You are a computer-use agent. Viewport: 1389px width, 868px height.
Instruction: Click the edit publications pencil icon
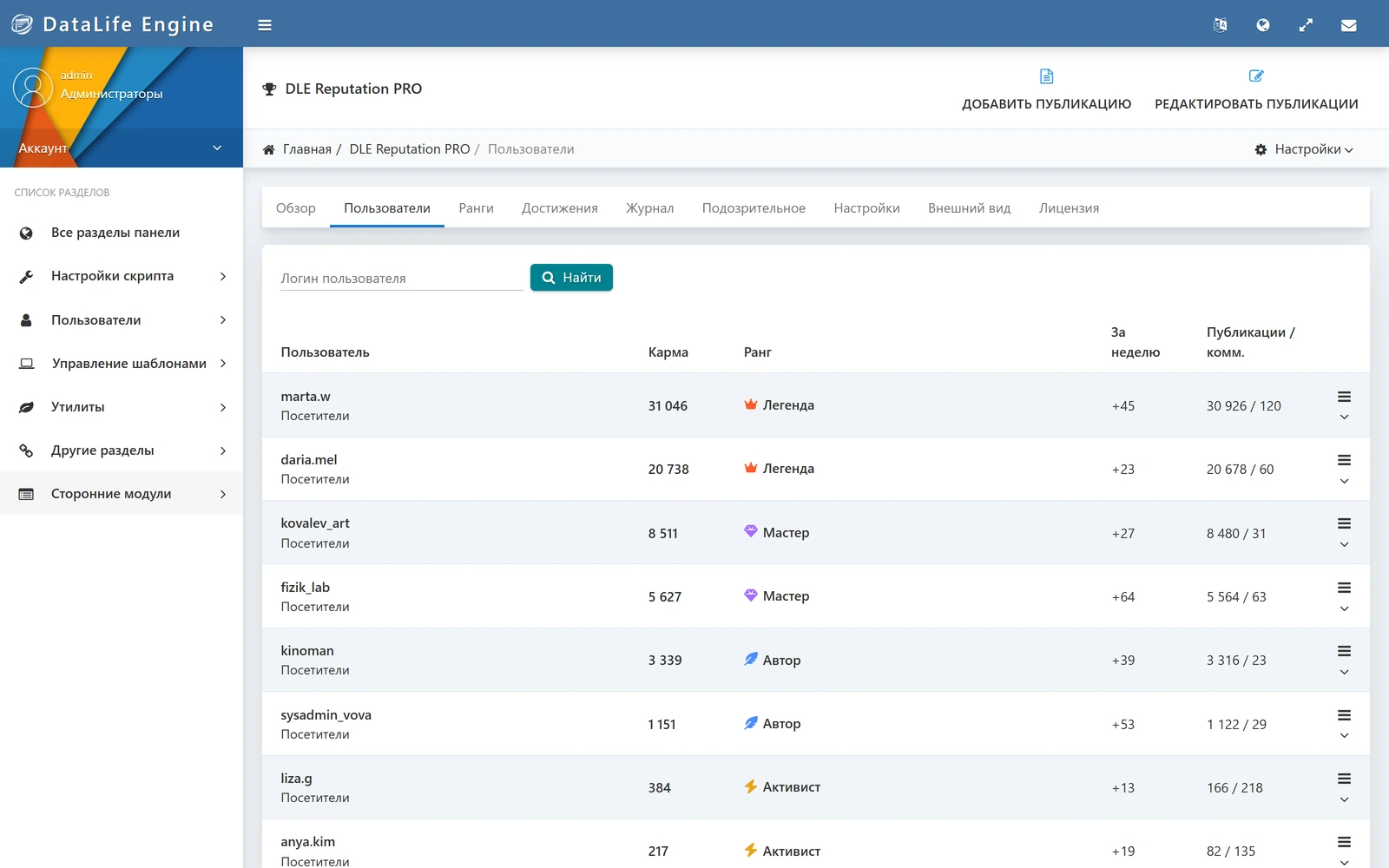[x=1256, y=76]
